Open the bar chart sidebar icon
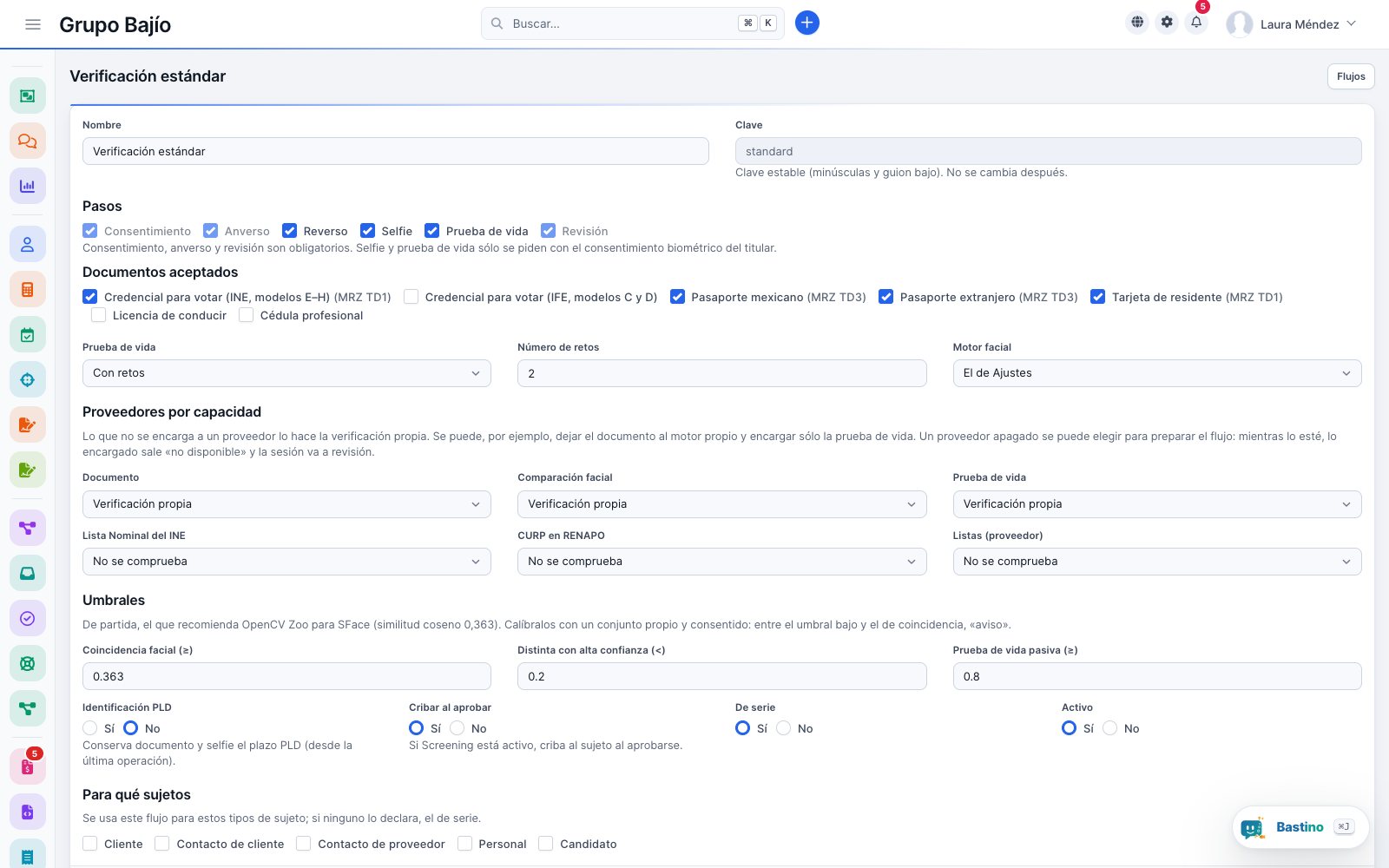Image resolution: width=1389 pixels, height=868 pixels. click(x=28, y=186)
